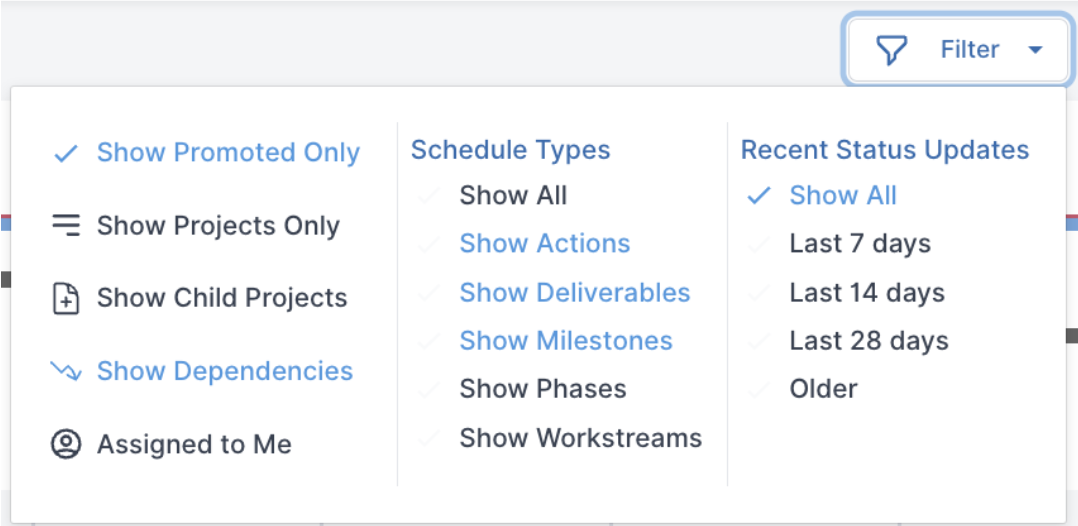Click checkmark beside Show Promoted Only
The image size is (1078, 526).
[x=66, y=153]
